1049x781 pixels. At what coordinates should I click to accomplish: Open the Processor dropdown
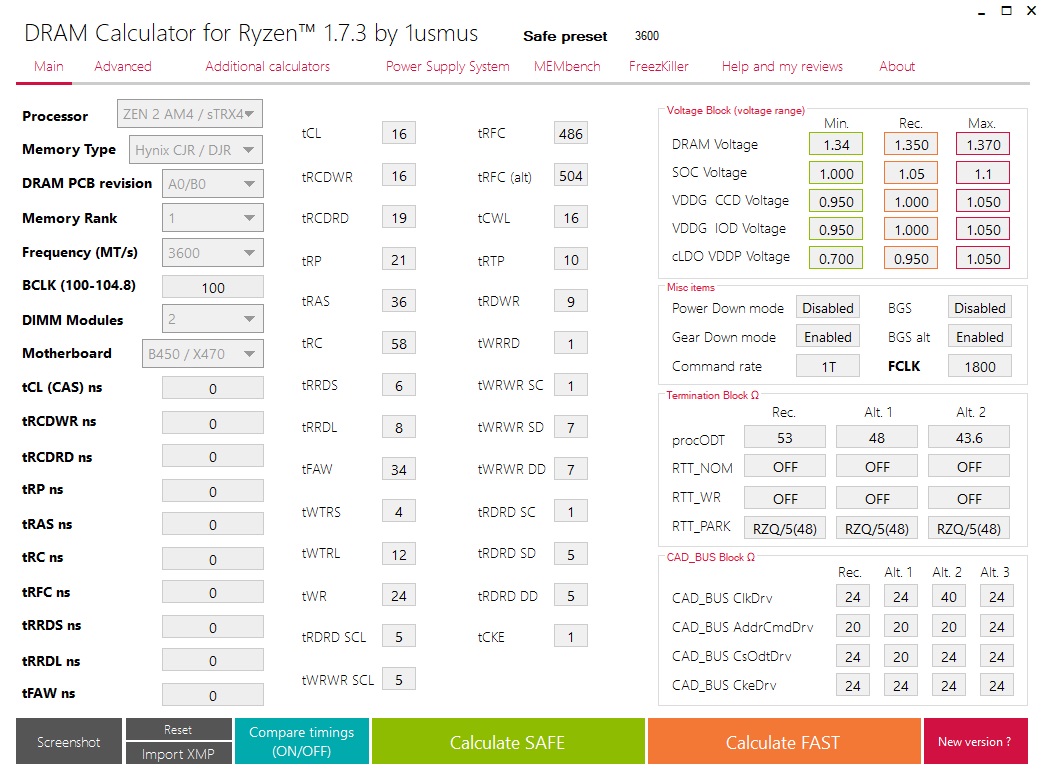189,114
